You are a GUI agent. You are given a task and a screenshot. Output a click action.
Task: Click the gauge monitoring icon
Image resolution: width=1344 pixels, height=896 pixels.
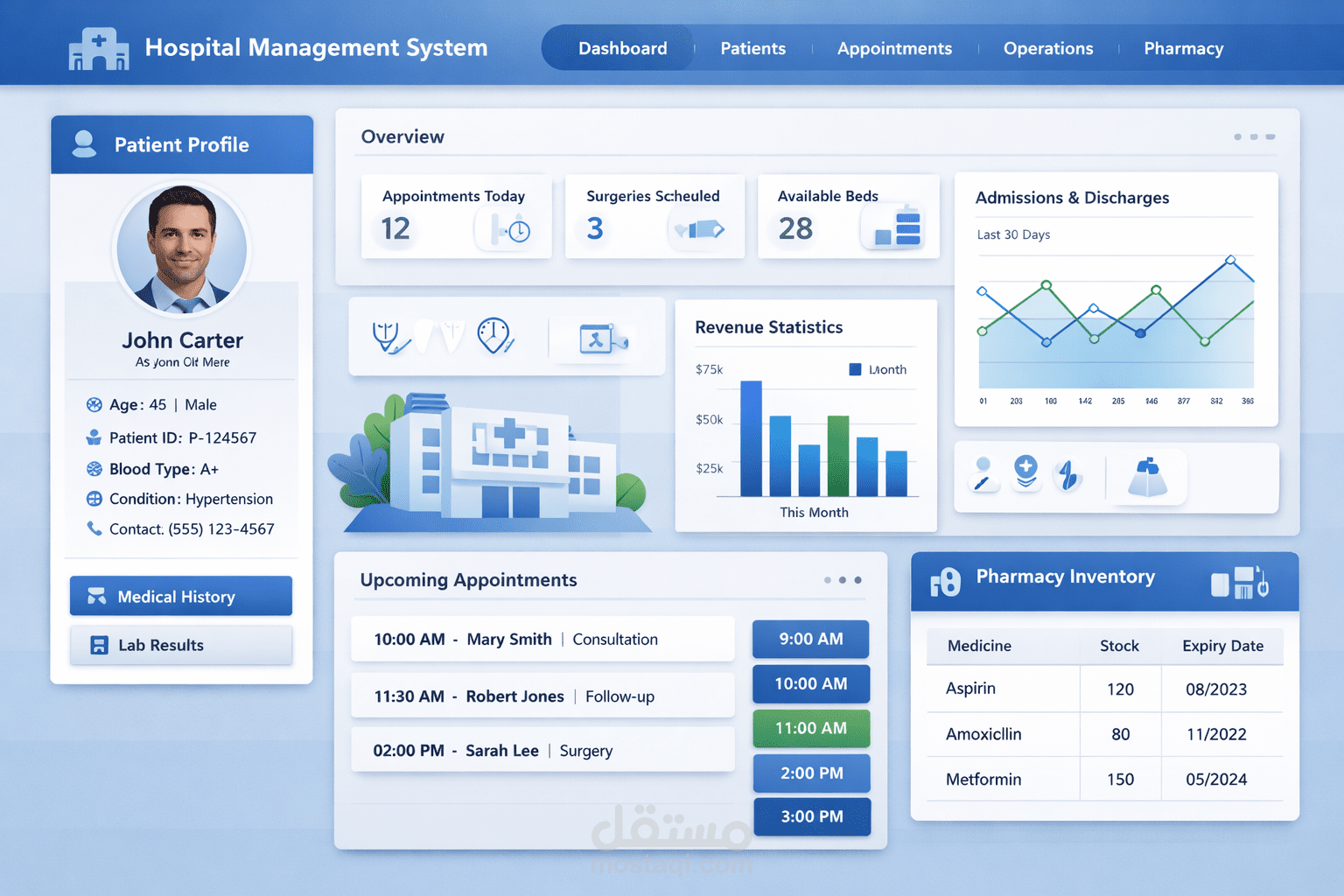tap(494, 335)
